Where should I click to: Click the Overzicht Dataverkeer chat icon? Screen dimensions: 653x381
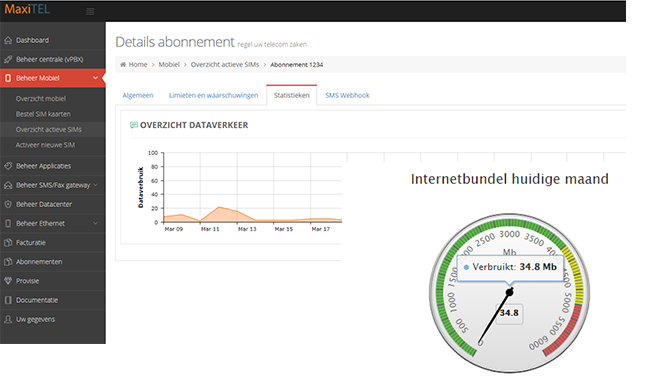[134, 125]
